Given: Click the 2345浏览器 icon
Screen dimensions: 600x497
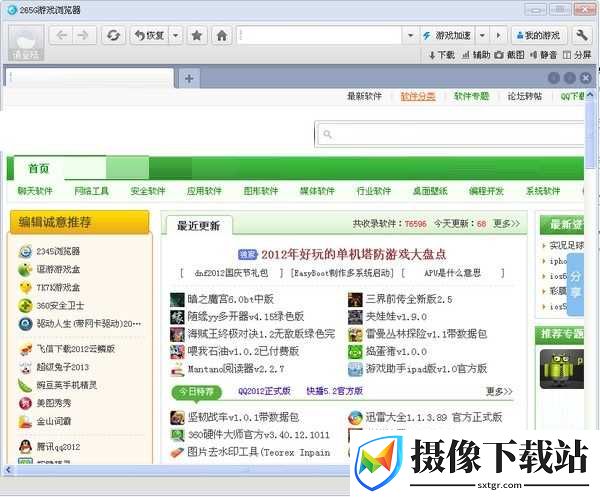Looking at the screenshot, I should click(x=25, y=251).
